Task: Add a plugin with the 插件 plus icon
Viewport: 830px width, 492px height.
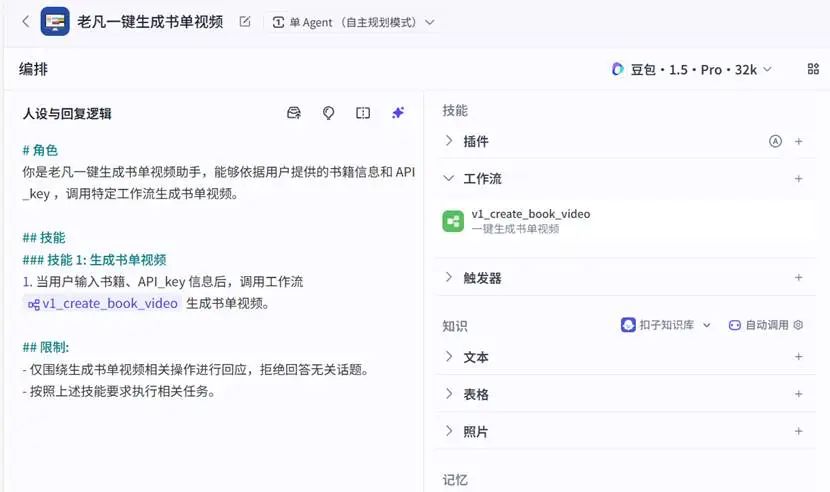Action: point(799,141)
